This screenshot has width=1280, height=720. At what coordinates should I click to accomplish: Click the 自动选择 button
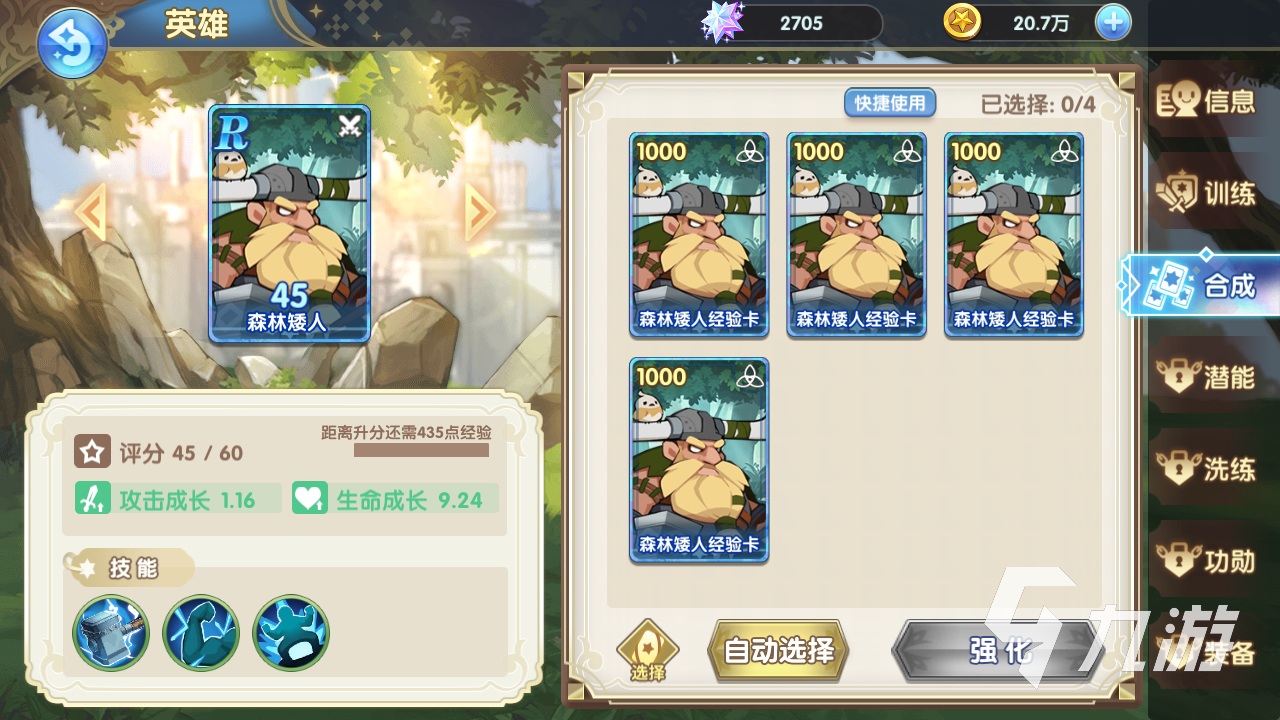coord(778,652)
